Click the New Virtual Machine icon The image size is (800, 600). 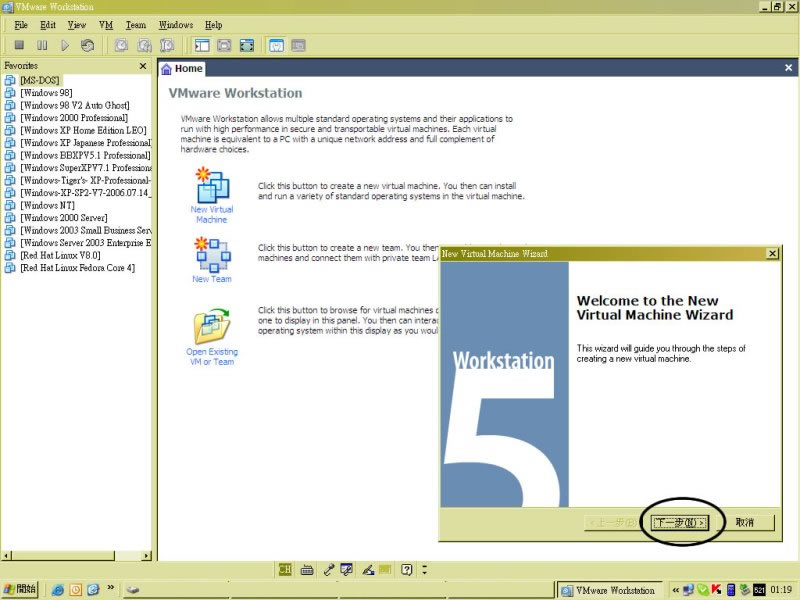212,185
